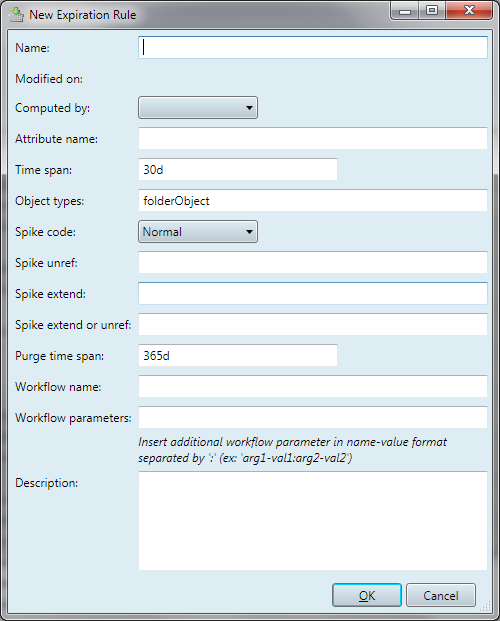Minimize the New Expiration Rule dialog

coord(405,11)
